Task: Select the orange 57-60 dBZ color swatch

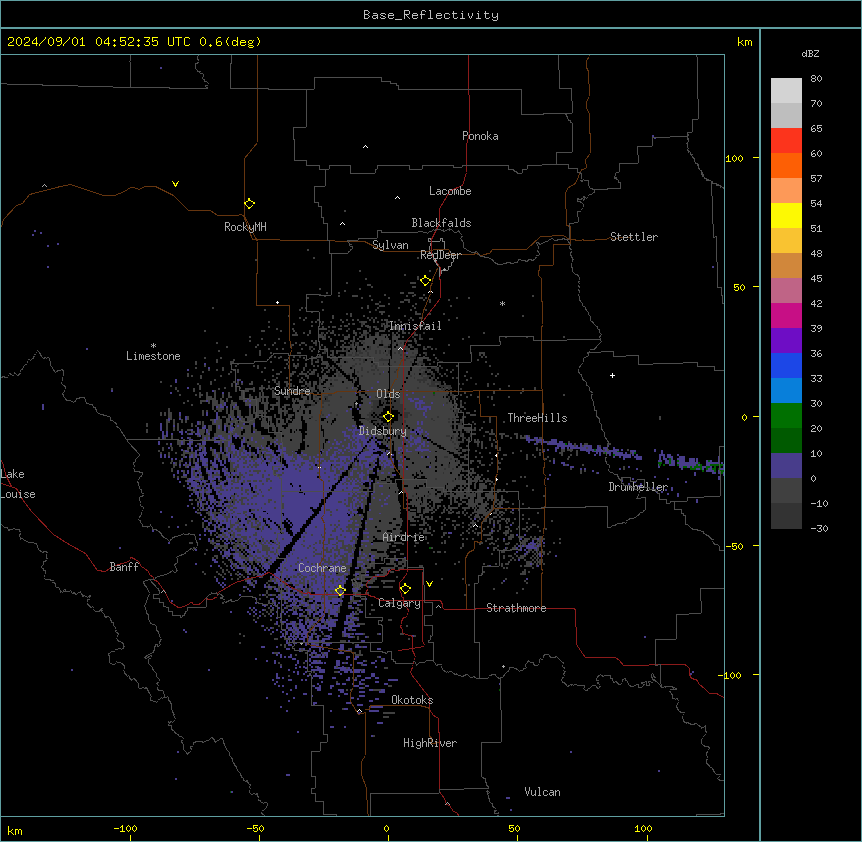Action: coord(786,165)
